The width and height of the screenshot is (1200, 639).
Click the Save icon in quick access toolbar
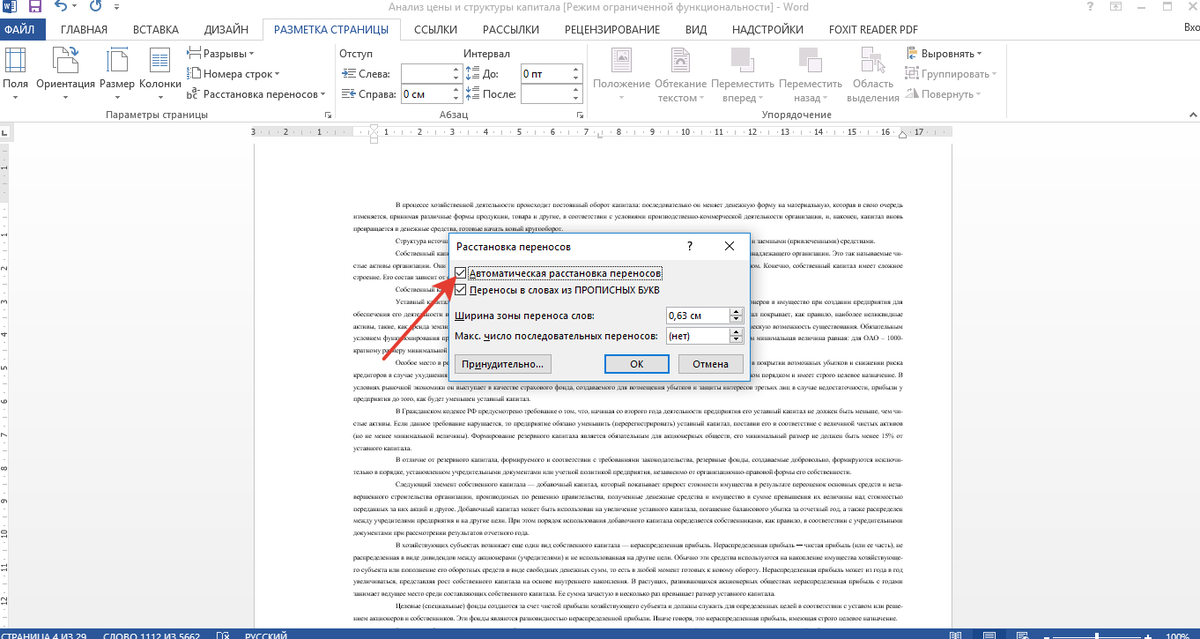(36, 7)
